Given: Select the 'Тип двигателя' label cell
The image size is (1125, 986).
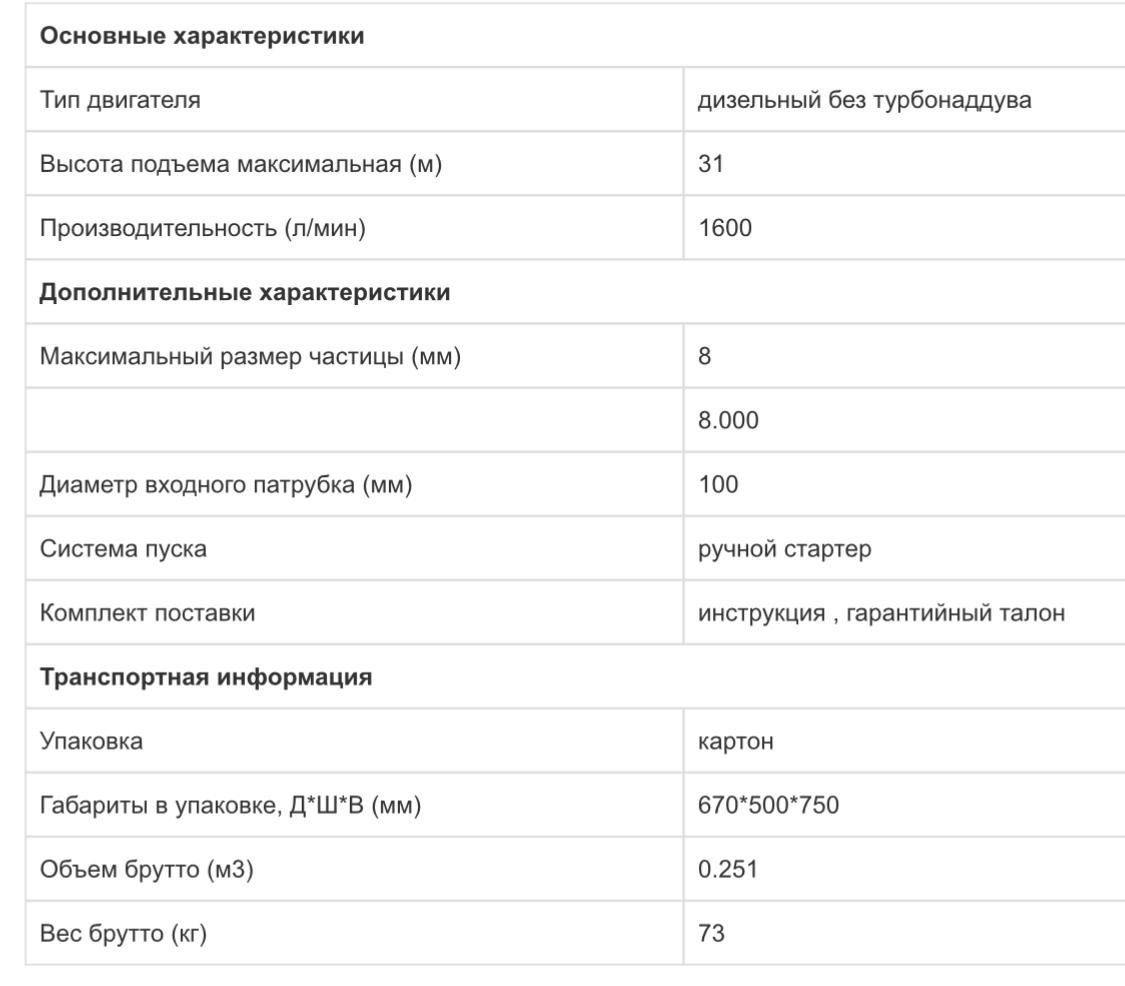Looking at the screenshot, I should click(x=120, y=100).
